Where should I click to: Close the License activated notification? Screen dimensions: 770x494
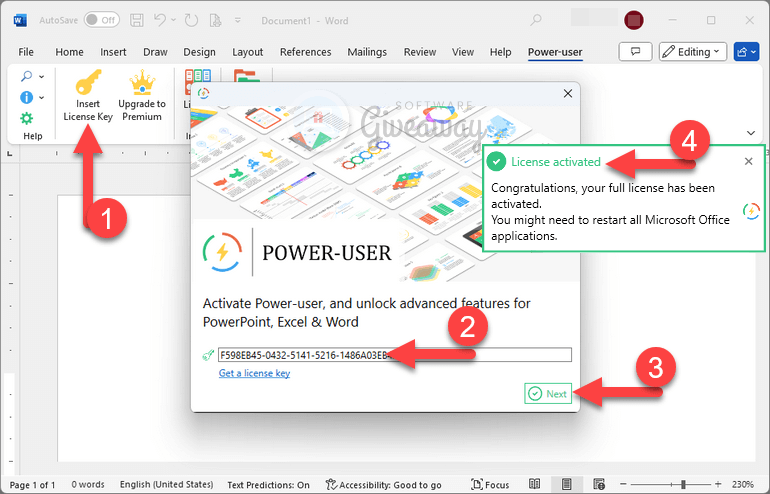pos(748,161)
